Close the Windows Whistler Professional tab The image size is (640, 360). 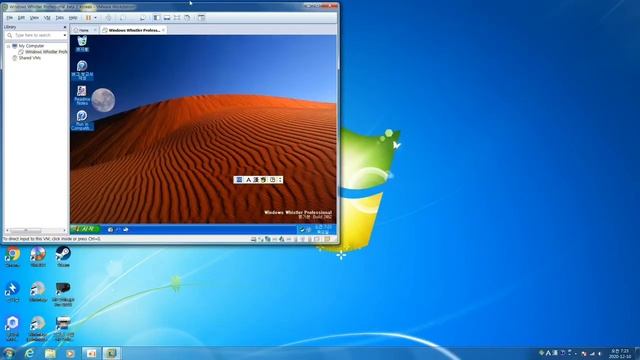click(163, 30)
